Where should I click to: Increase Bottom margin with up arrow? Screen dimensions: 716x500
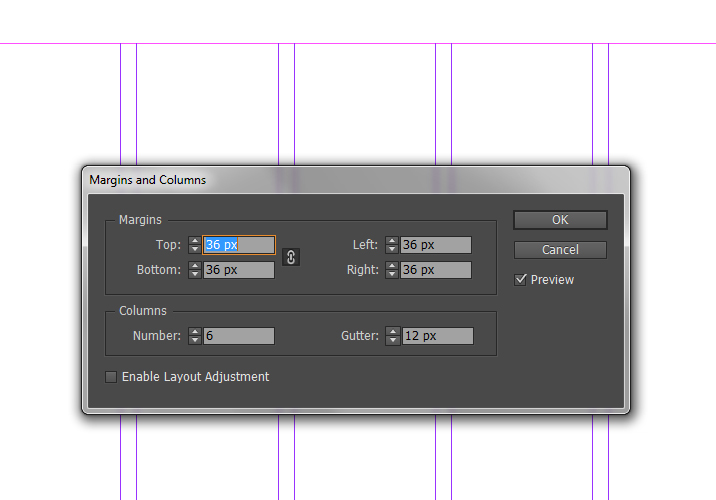[x=195, y=265]
